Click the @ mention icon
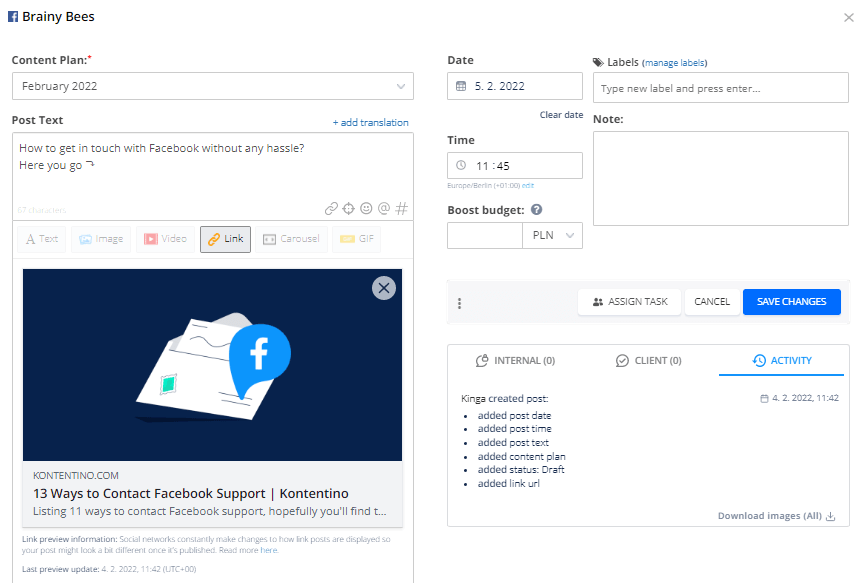The height and width of the screenshot is (583, 862). (x=384, y=208)
